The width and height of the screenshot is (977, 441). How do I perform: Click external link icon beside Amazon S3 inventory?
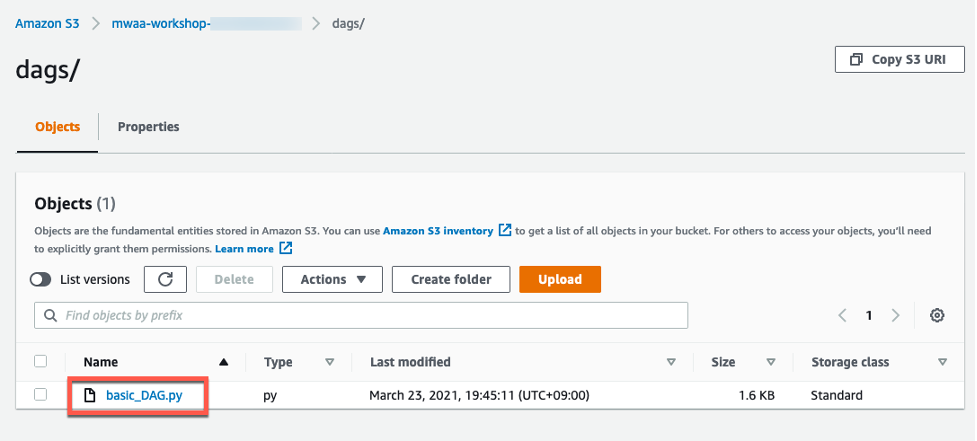pyautogui.click(x=505, y=230)
